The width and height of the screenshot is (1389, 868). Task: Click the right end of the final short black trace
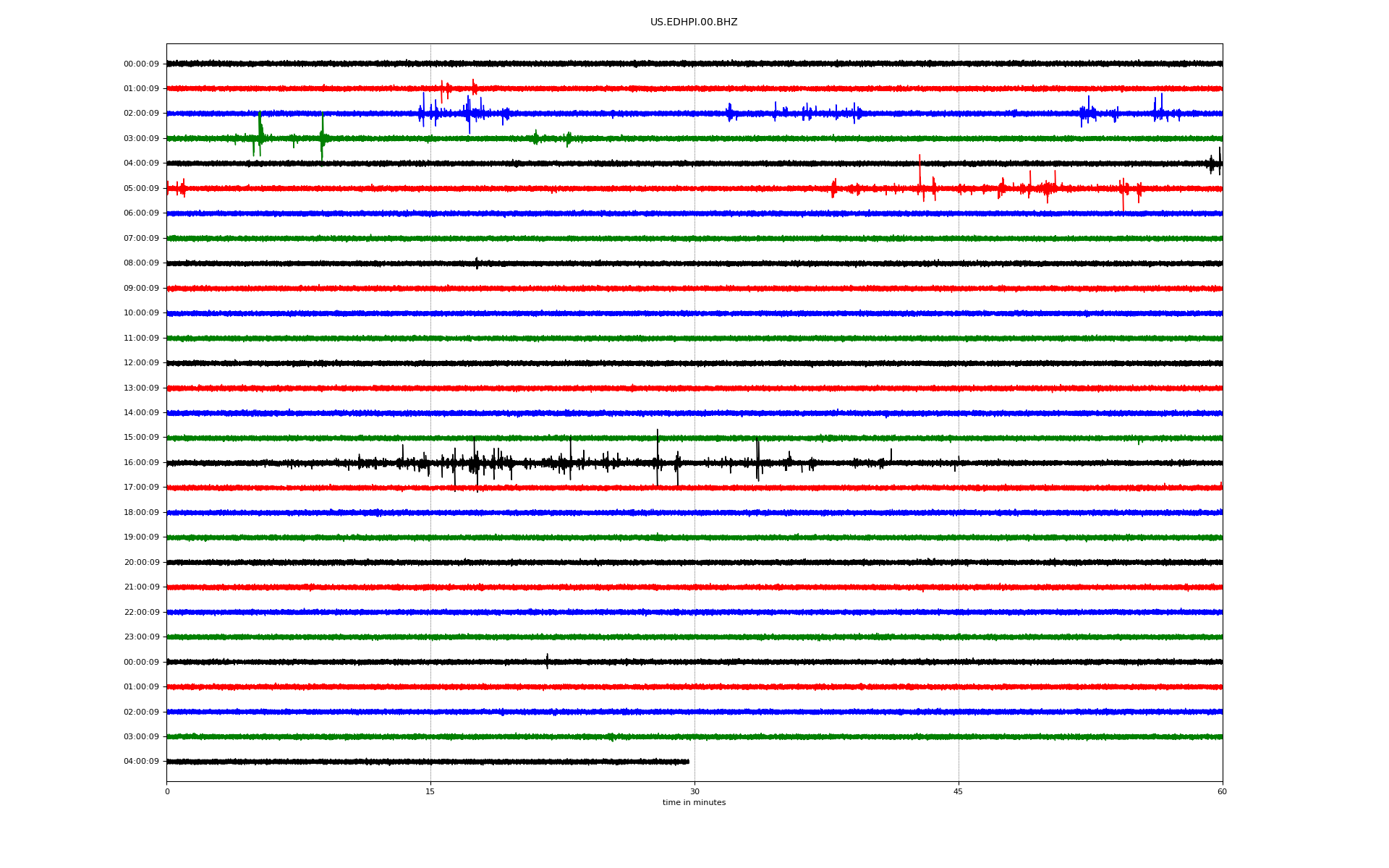tap(688, 762)
